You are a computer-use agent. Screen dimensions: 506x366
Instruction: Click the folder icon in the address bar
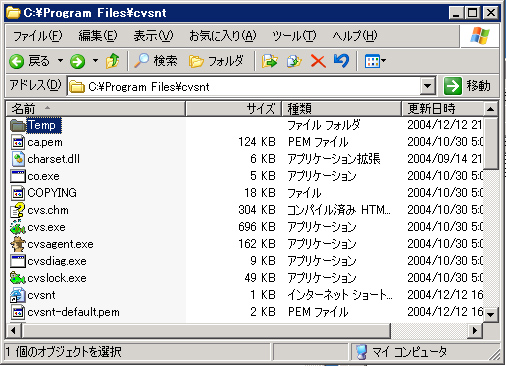tap(77, 87)
